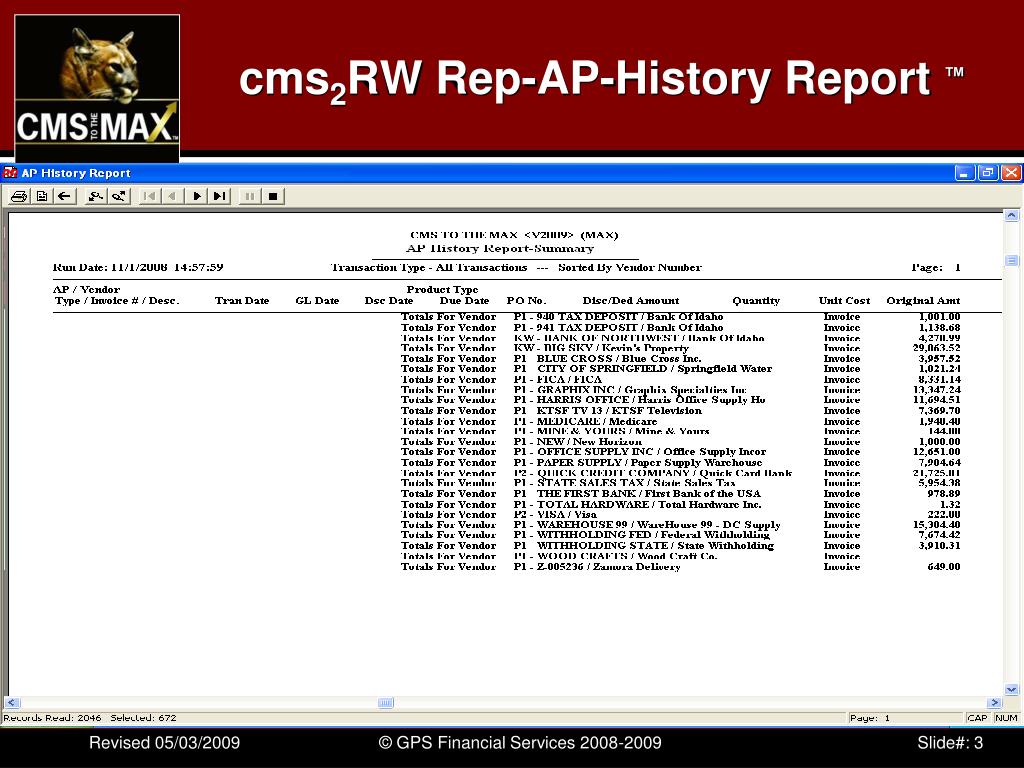This screenshot has height=768, width=1024.
Task: Jump to last report page
Action: 219,196
